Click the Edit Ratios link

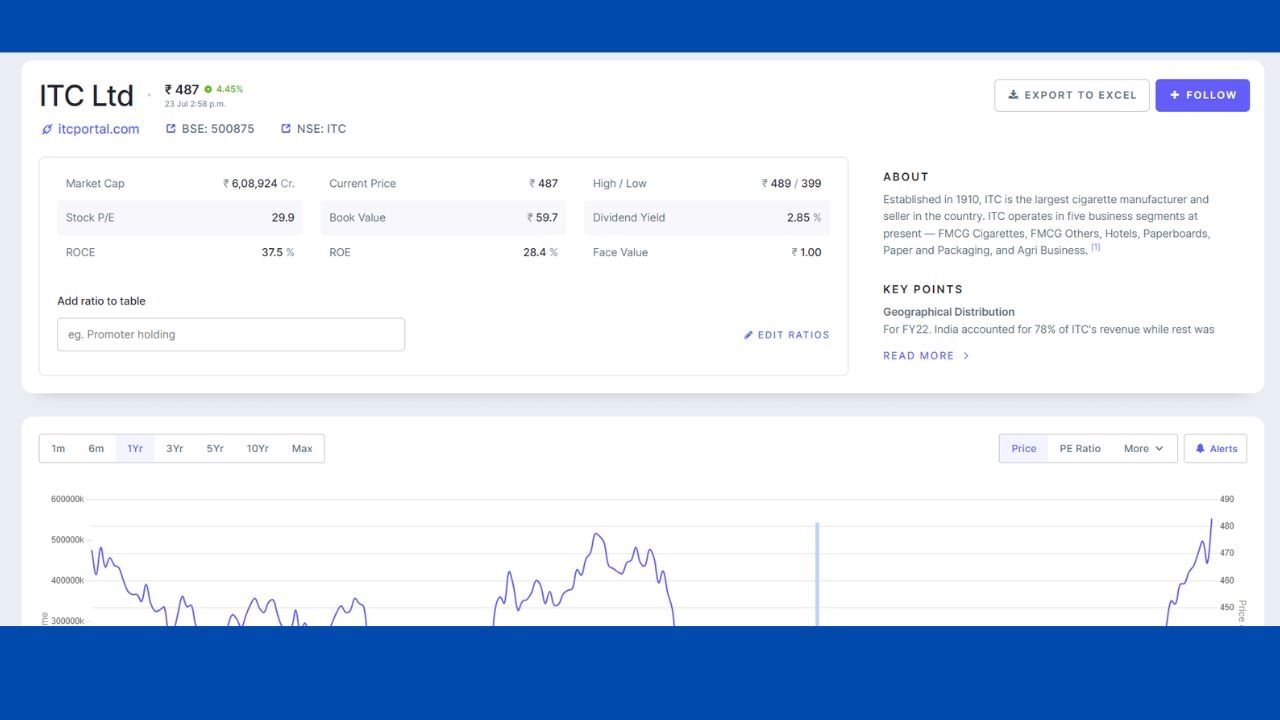(x=786, y=335)
